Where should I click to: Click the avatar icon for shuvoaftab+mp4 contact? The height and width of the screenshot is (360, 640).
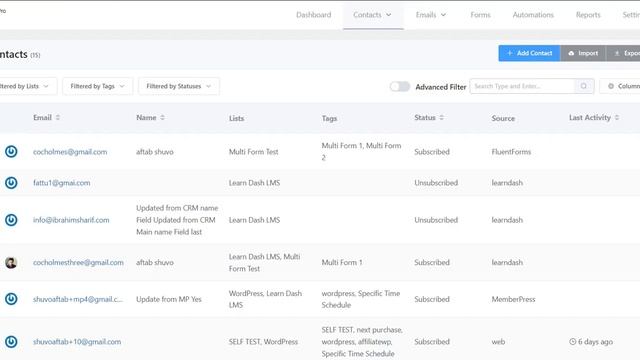click(x=11, y=299)
